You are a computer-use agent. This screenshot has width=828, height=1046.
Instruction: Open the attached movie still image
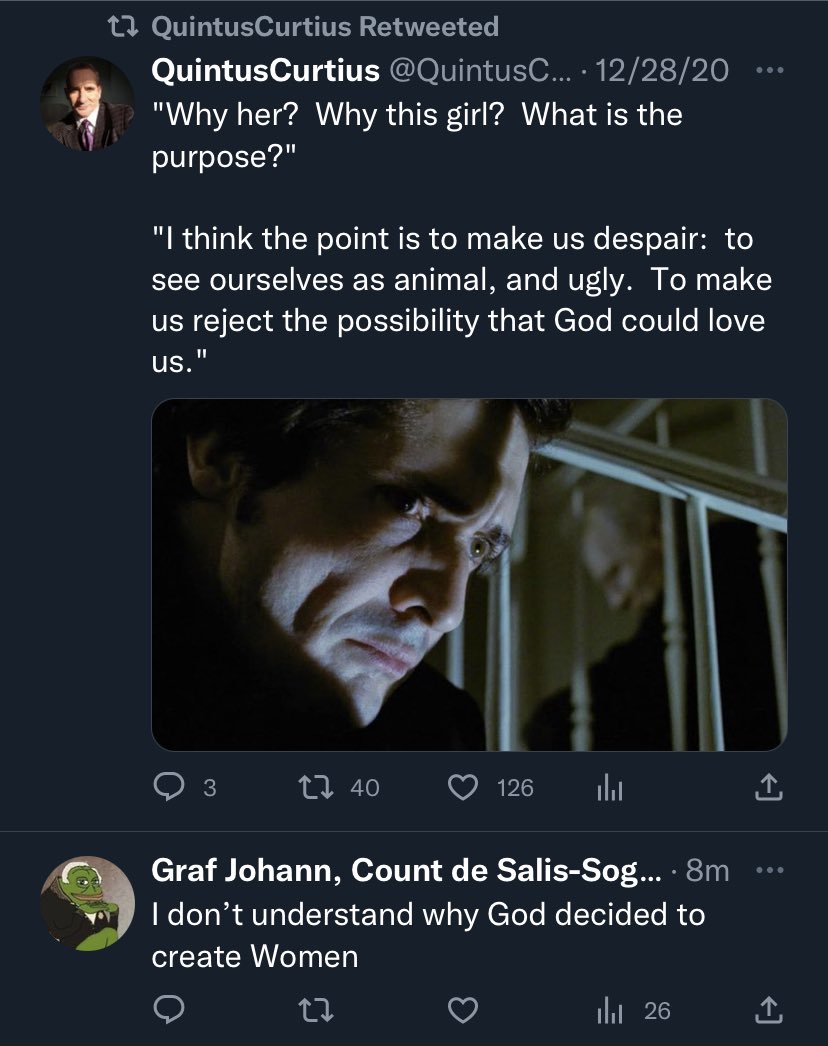click(x=469, y=574)
